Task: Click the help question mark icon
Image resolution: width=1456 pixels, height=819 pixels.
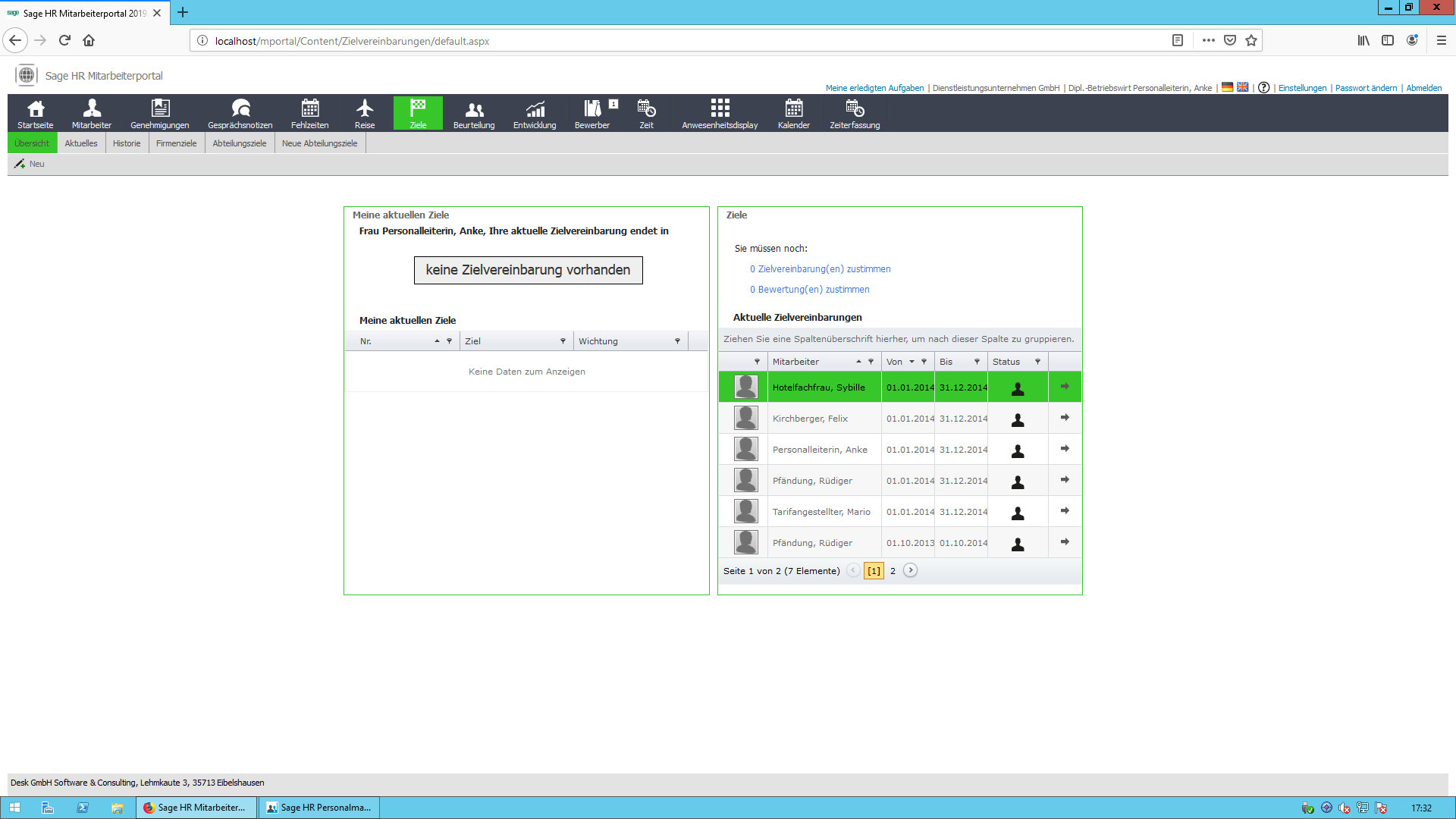Action: (1263, 88)
